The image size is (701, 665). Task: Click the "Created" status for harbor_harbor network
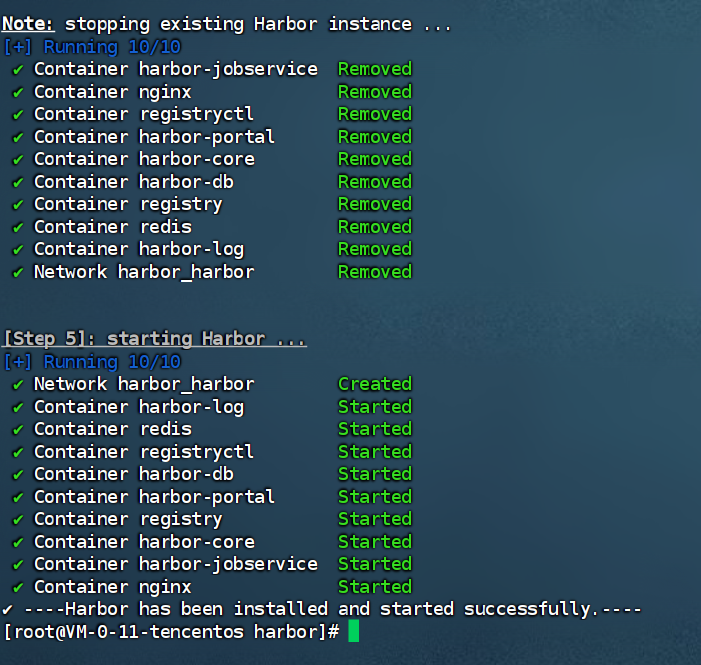(375, 384)
